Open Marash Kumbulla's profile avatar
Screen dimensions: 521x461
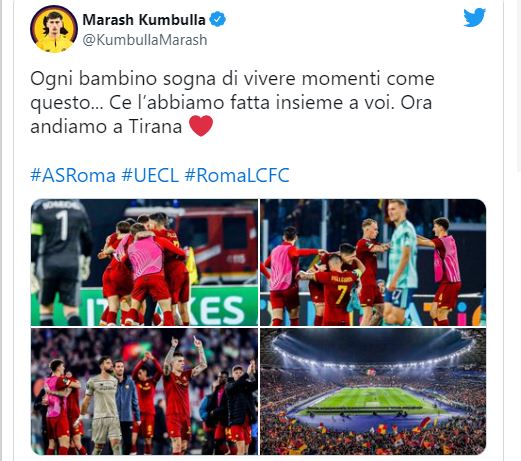pyautogui.click(x=54, y=29)
